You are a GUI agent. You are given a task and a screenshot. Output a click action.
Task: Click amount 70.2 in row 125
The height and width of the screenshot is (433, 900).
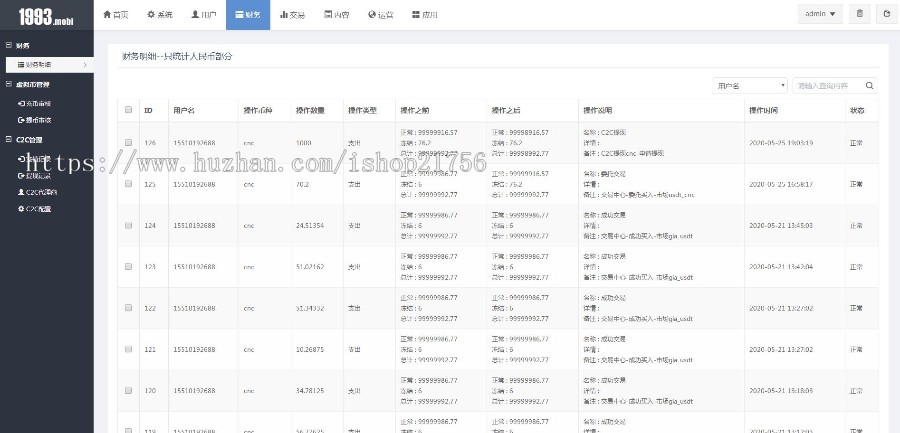302,184
